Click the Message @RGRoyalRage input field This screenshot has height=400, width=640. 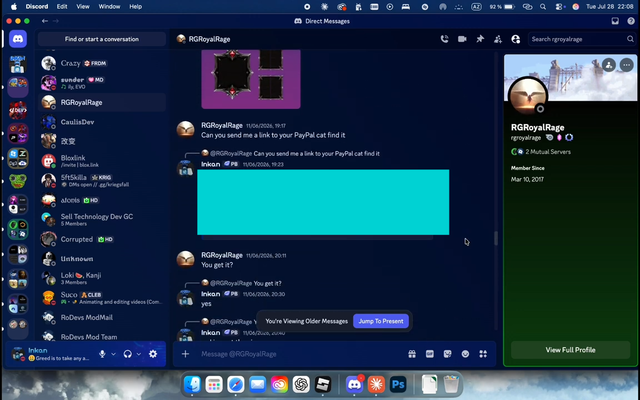301,354
